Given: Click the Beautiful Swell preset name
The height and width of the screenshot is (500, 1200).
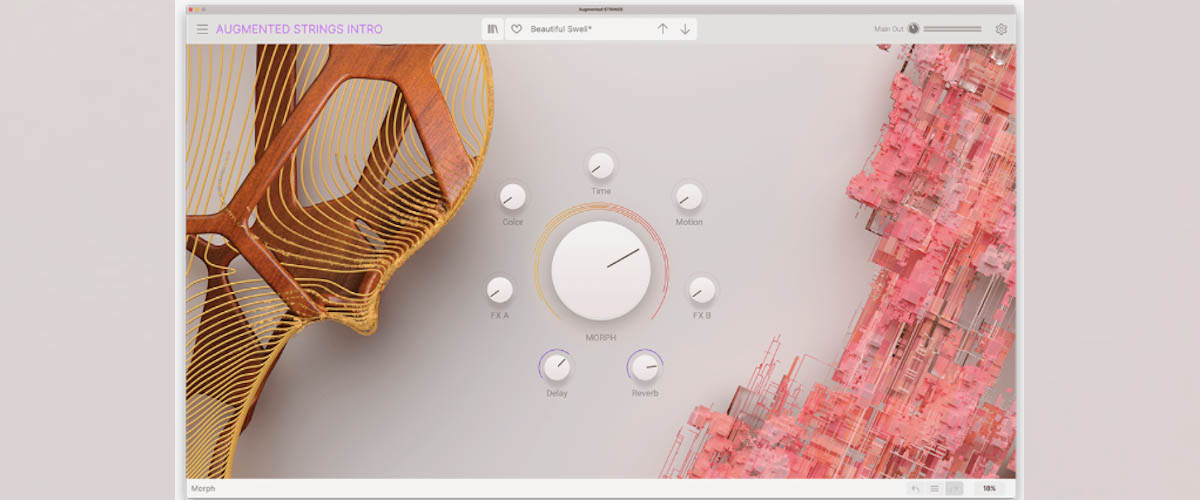Looking at the screenshot, I should click(x=561, y=29).
